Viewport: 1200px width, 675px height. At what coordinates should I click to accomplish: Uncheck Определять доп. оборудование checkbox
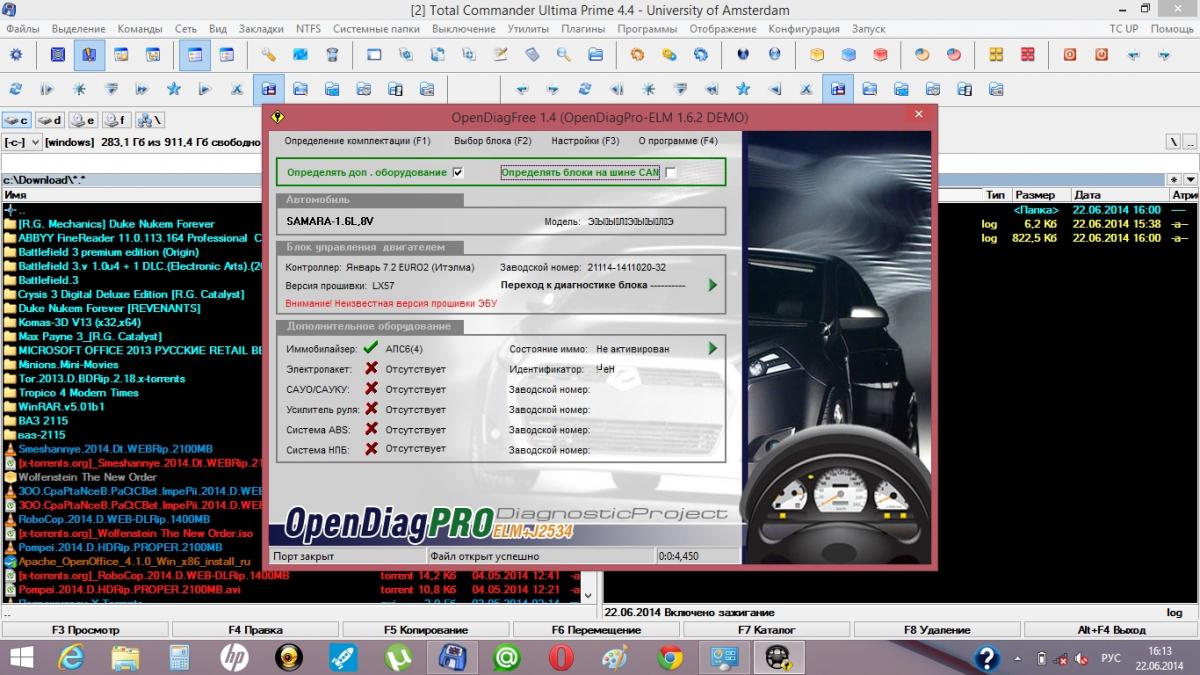click(458, 172)
